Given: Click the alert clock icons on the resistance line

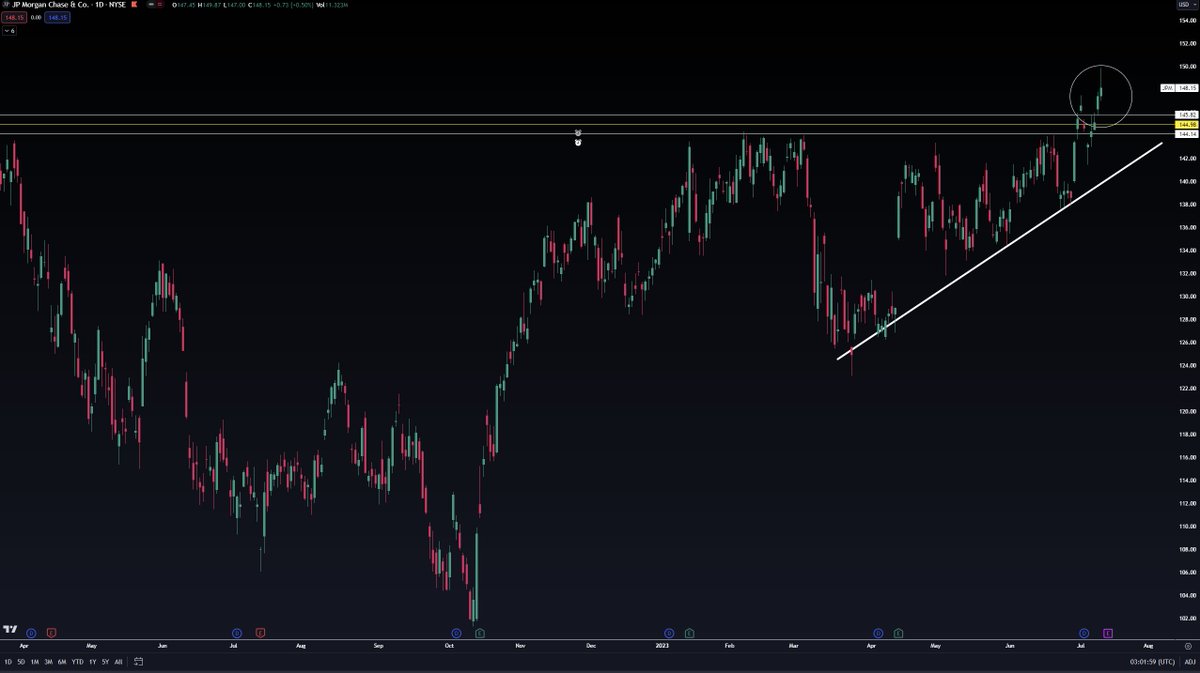Looking at the screenshot, I should pos(578,137).
